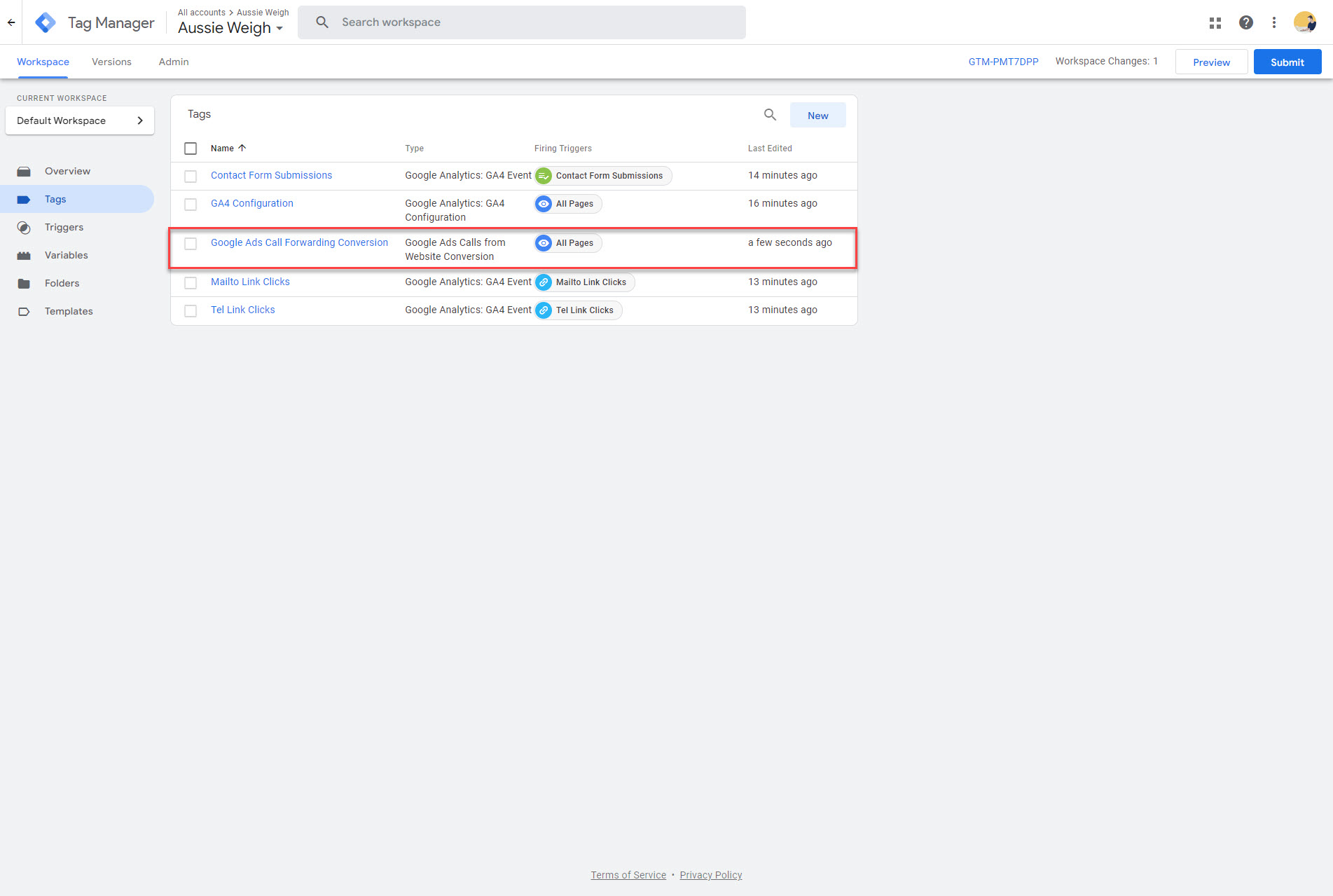The height and width of the screenshot is (896, 1333).
Task: Check the GA4 Configuration tag checkbox
Action: coord(191,205)
